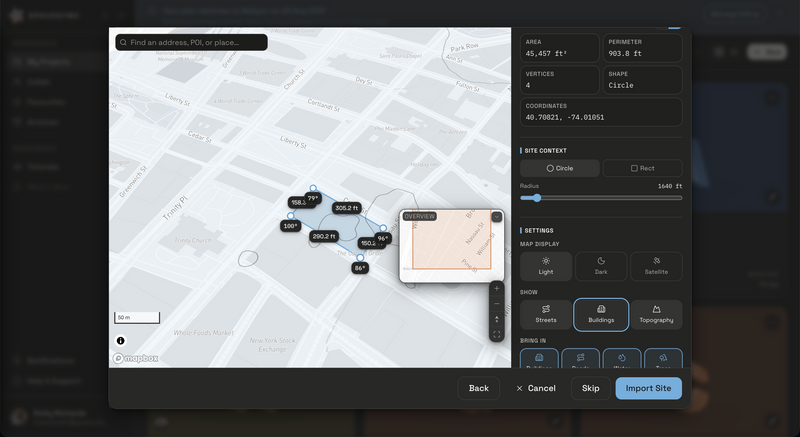Image resolution: width=800 pixels, height=437 pixels.
Task: Click the 290.2 ft edge length label
Action: [x=324, y=236]
